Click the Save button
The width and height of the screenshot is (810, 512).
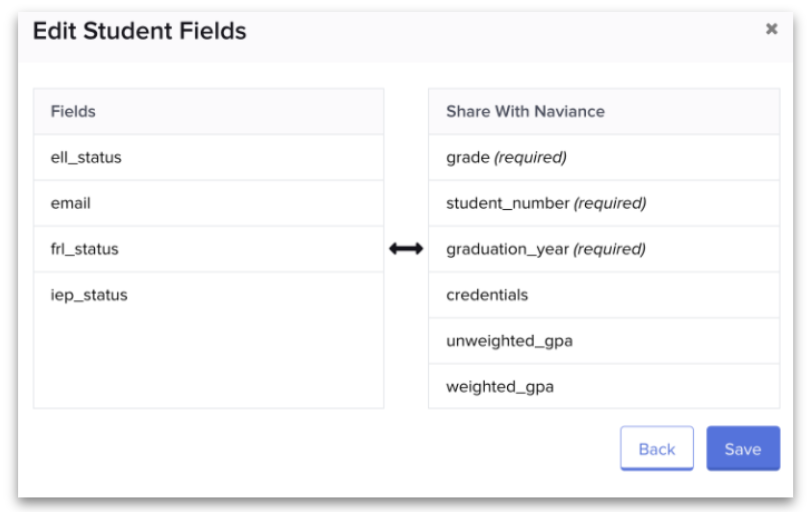tap(742, 449)
